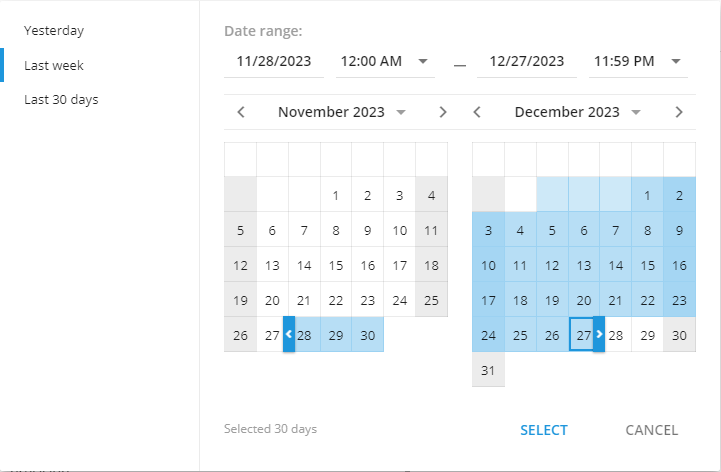
Task: Advance December calendar to next month
Action: (x=679, y=112)
